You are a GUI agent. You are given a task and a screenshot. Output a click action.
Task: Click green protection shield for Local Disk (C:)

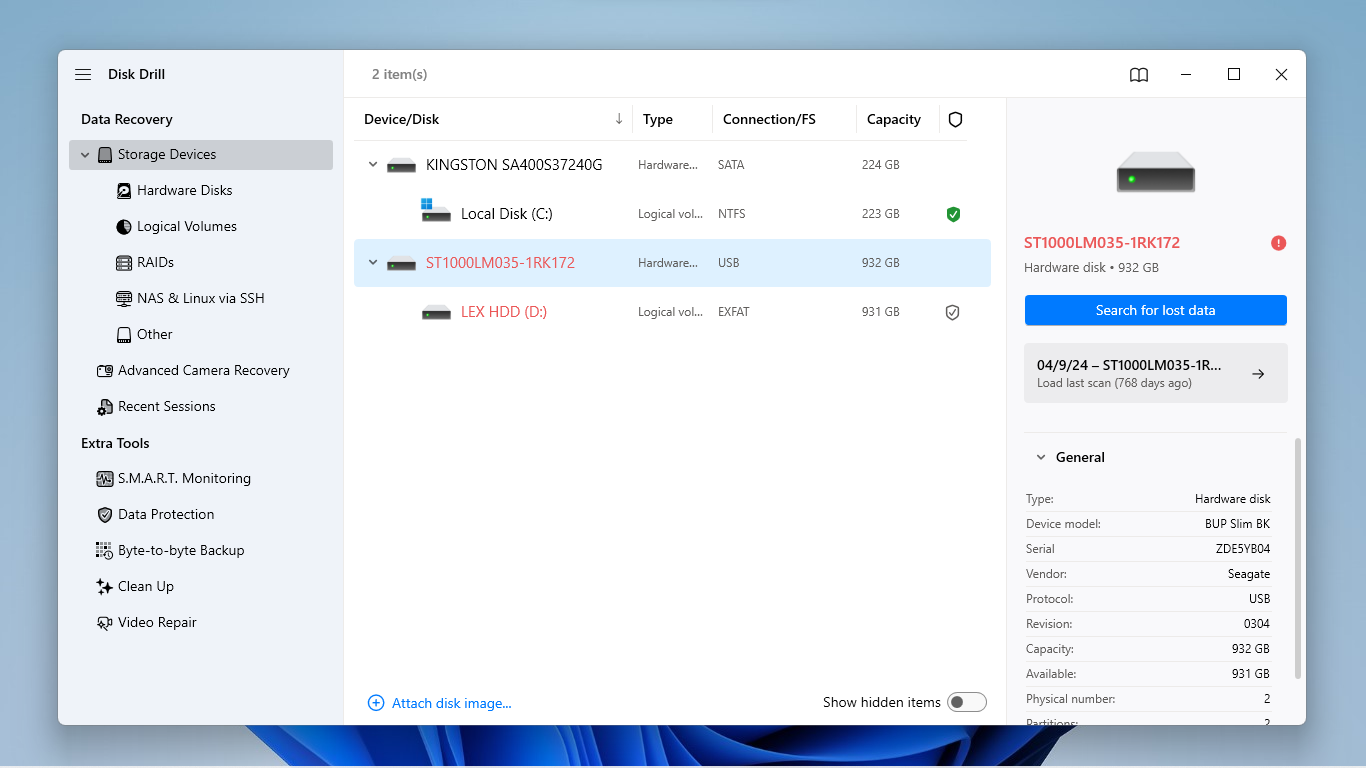pyautogui.click(x=953, y=214)
